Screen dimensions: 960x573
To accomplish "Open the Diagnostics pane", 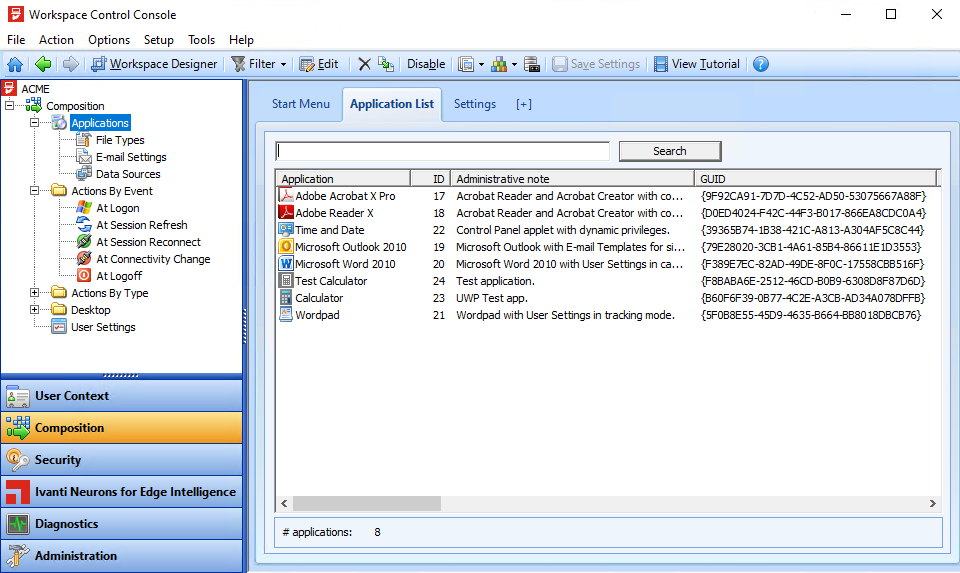I will click(121, 523).
